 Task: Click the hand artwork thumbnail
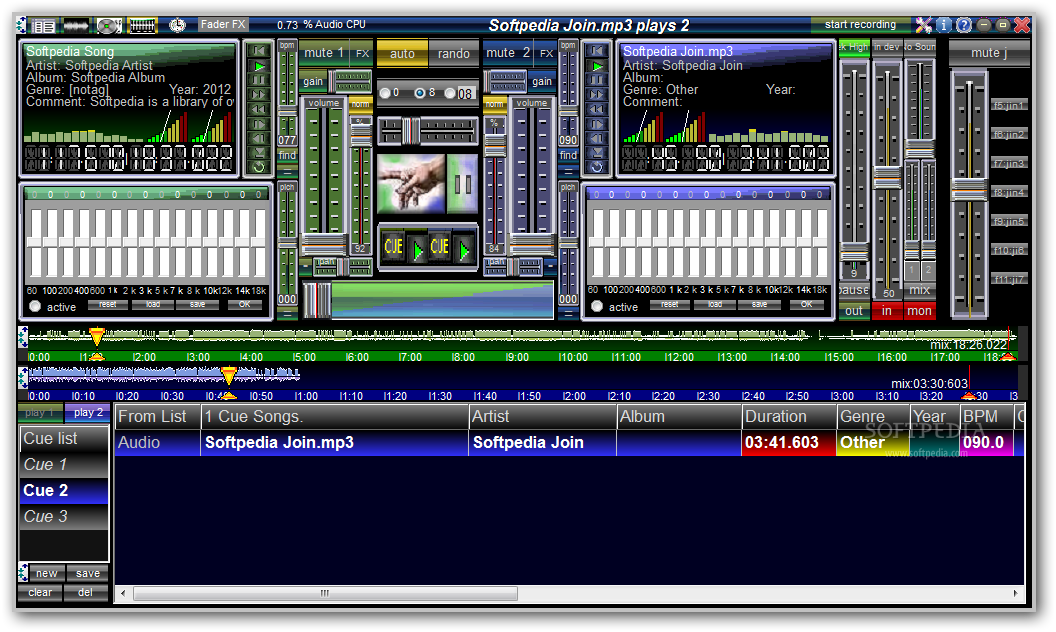411,184
